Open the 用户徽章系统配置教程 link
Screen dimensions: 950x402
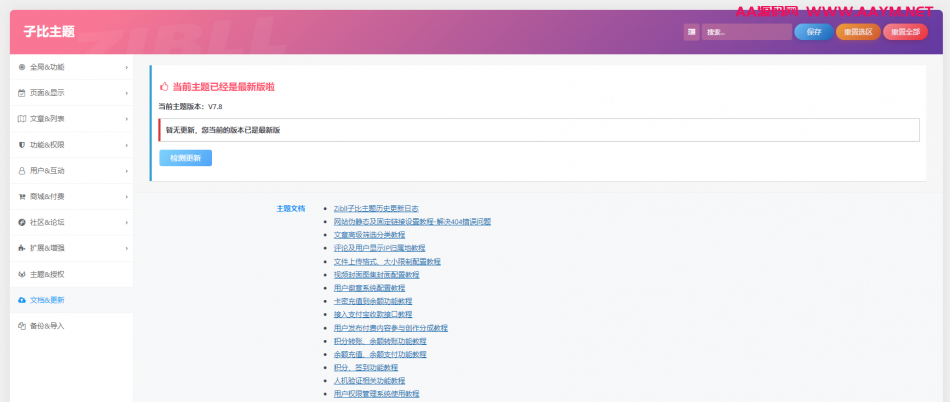[369, 288]
